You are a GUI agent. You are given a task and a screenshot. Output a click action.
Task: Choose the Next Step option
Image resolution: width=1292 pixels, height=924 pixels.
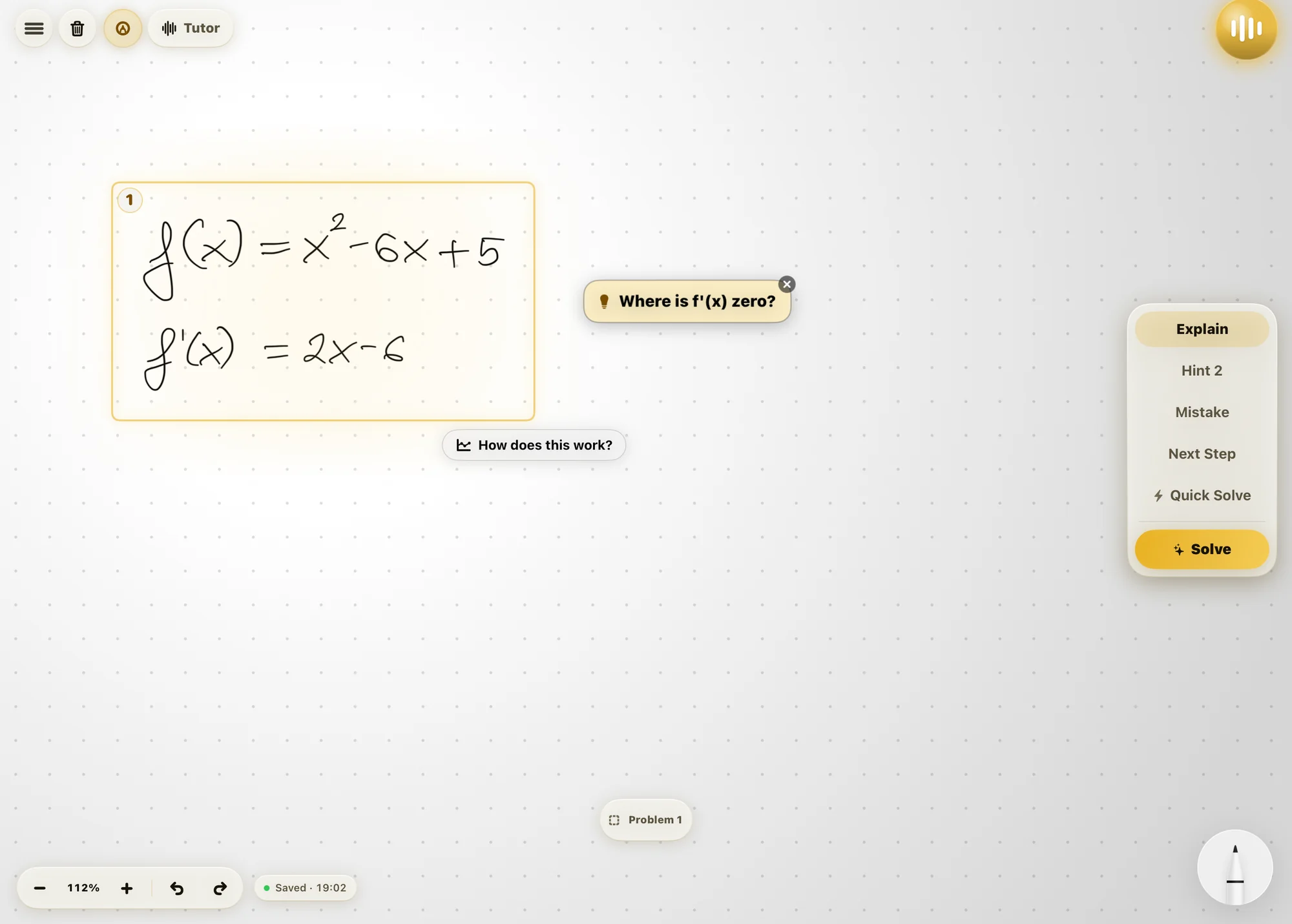1202,454
